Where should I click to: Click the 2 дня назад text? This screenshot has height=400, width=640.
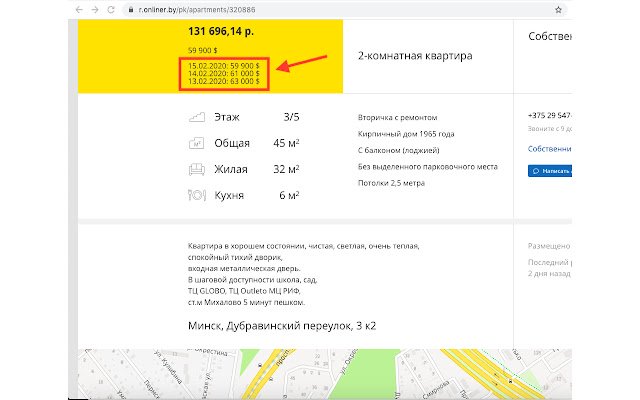click(x=549, y=273)
